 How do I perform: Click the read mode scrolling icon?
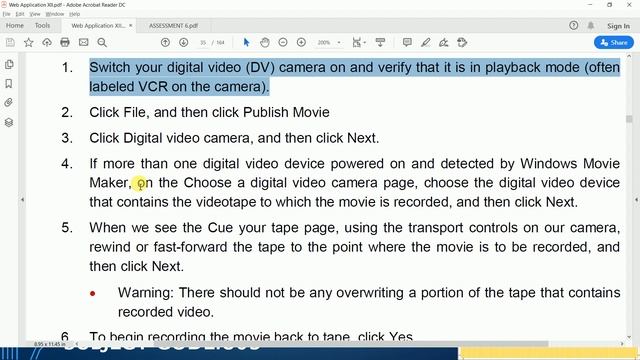380,42
